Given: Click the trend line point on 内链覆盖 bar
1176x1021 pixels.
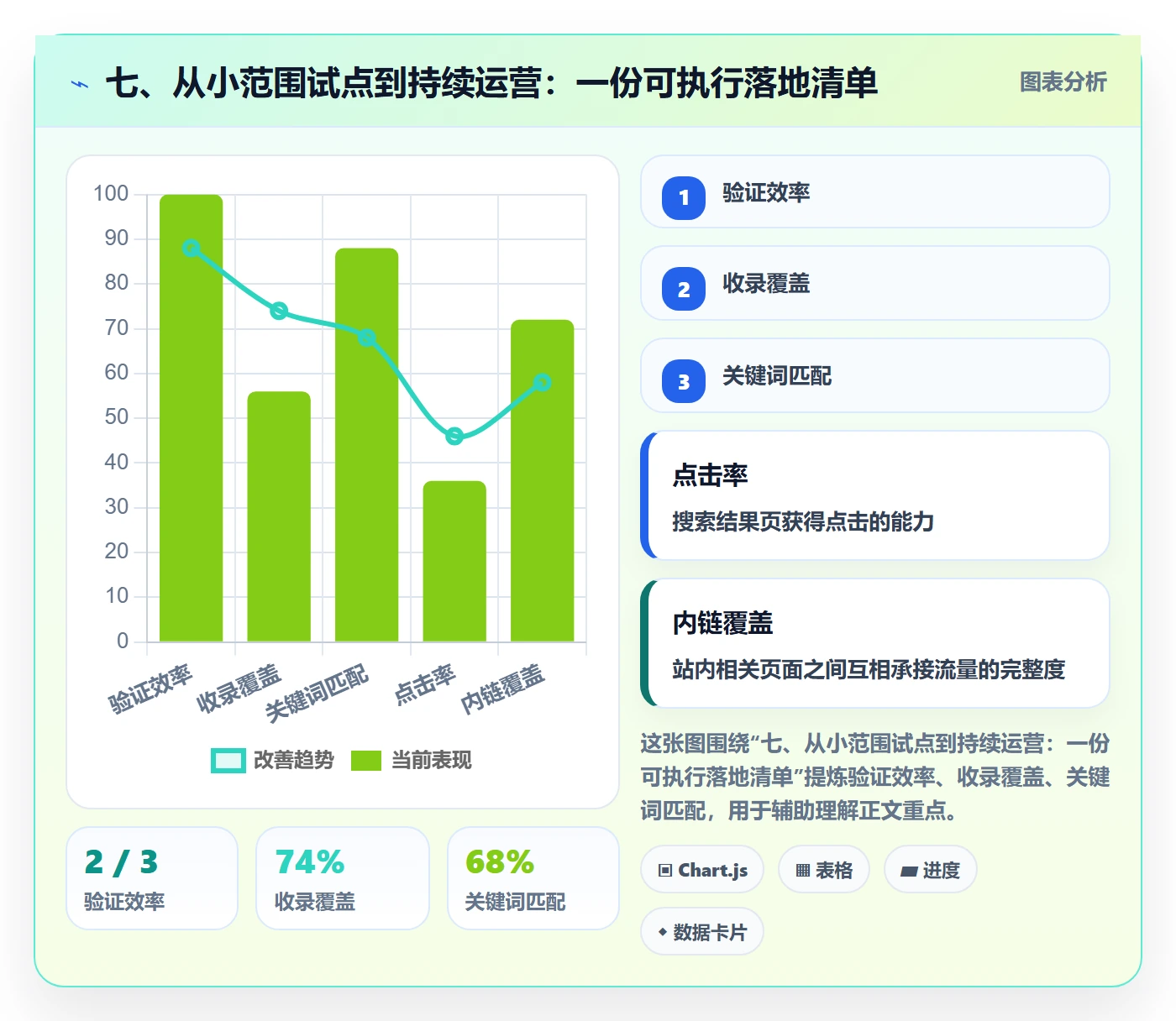Looking at the screenshot, I should [543, 382].
